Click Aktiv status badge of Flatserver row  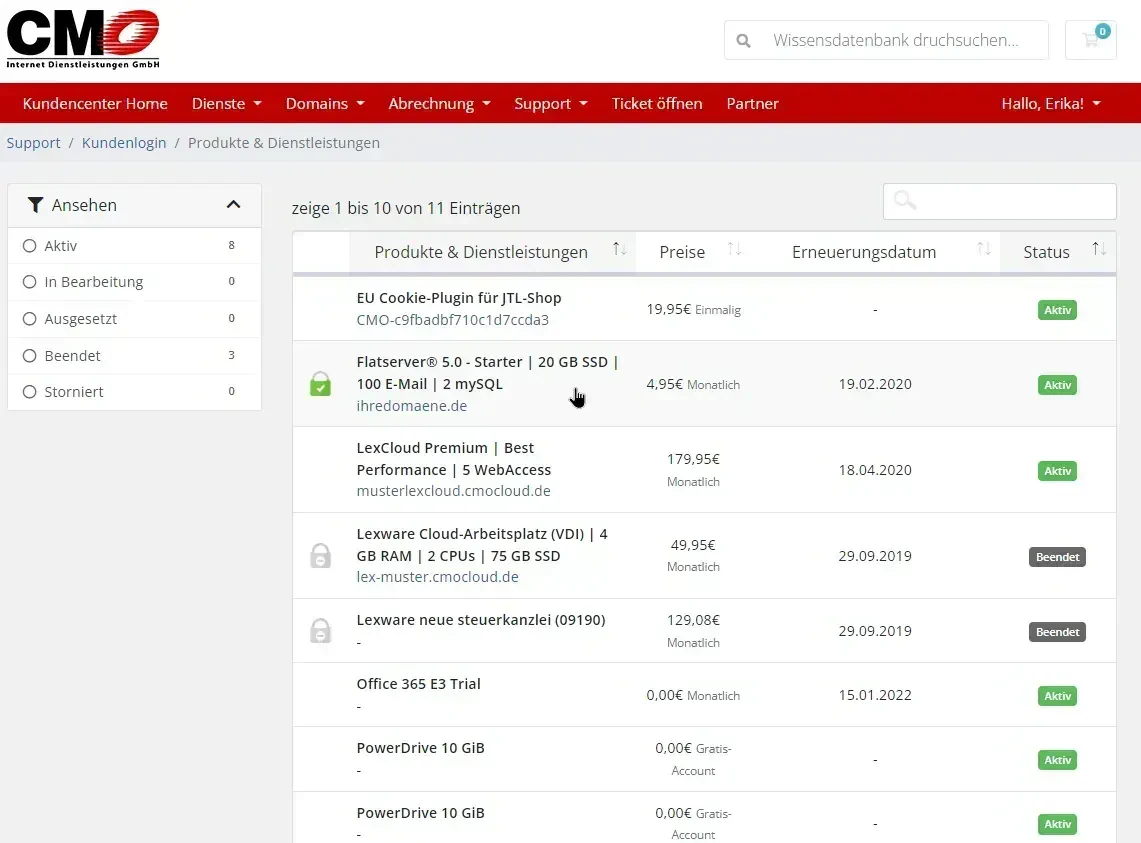[x=1057, y=385]
